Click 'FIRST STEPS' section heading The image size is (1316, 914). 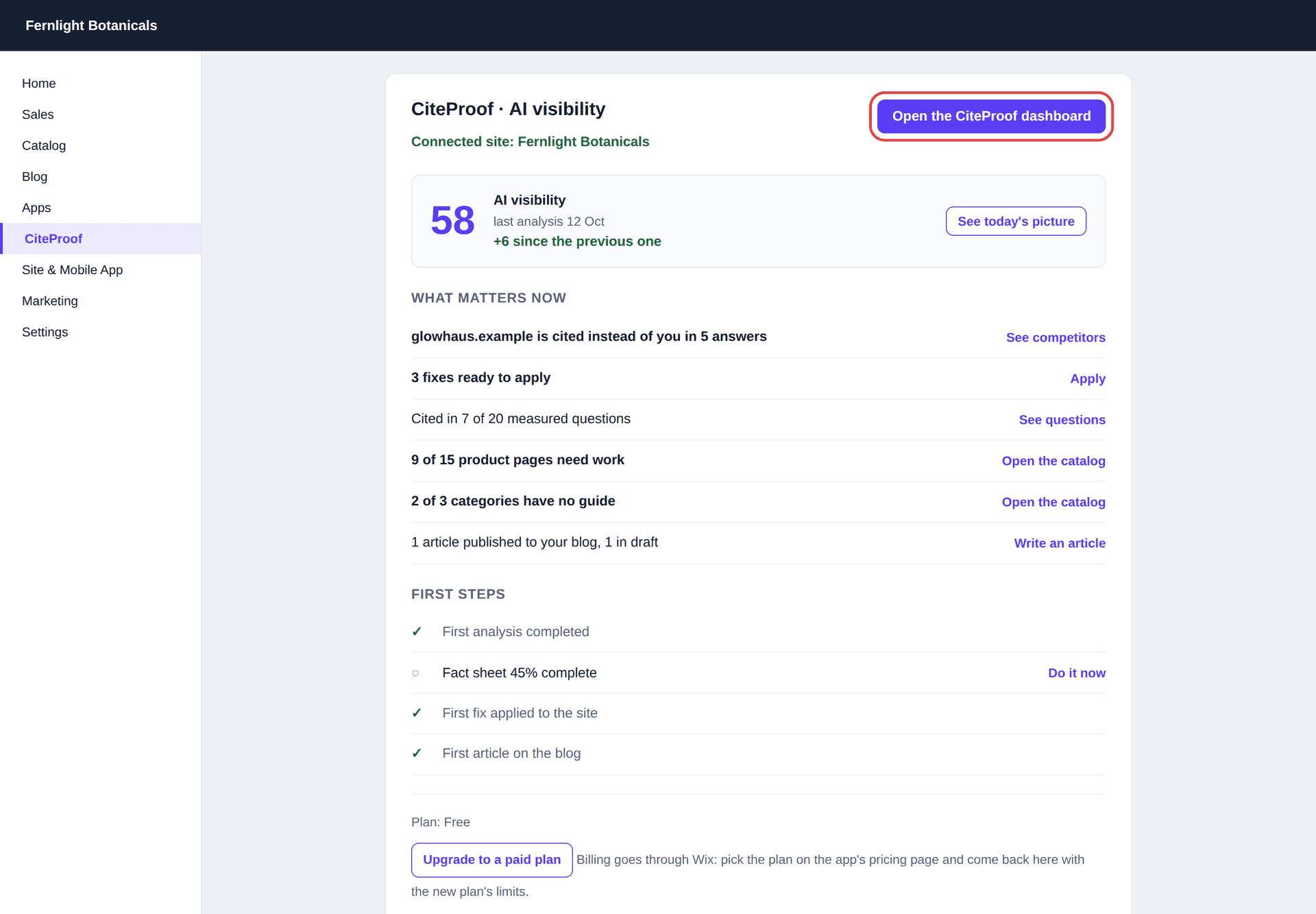tap(458, 594)
